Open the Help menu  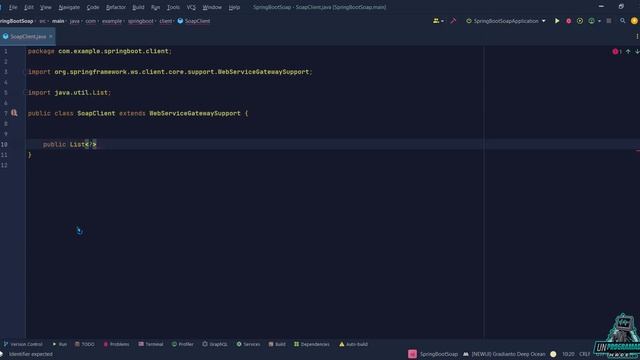tap(234, 7)
